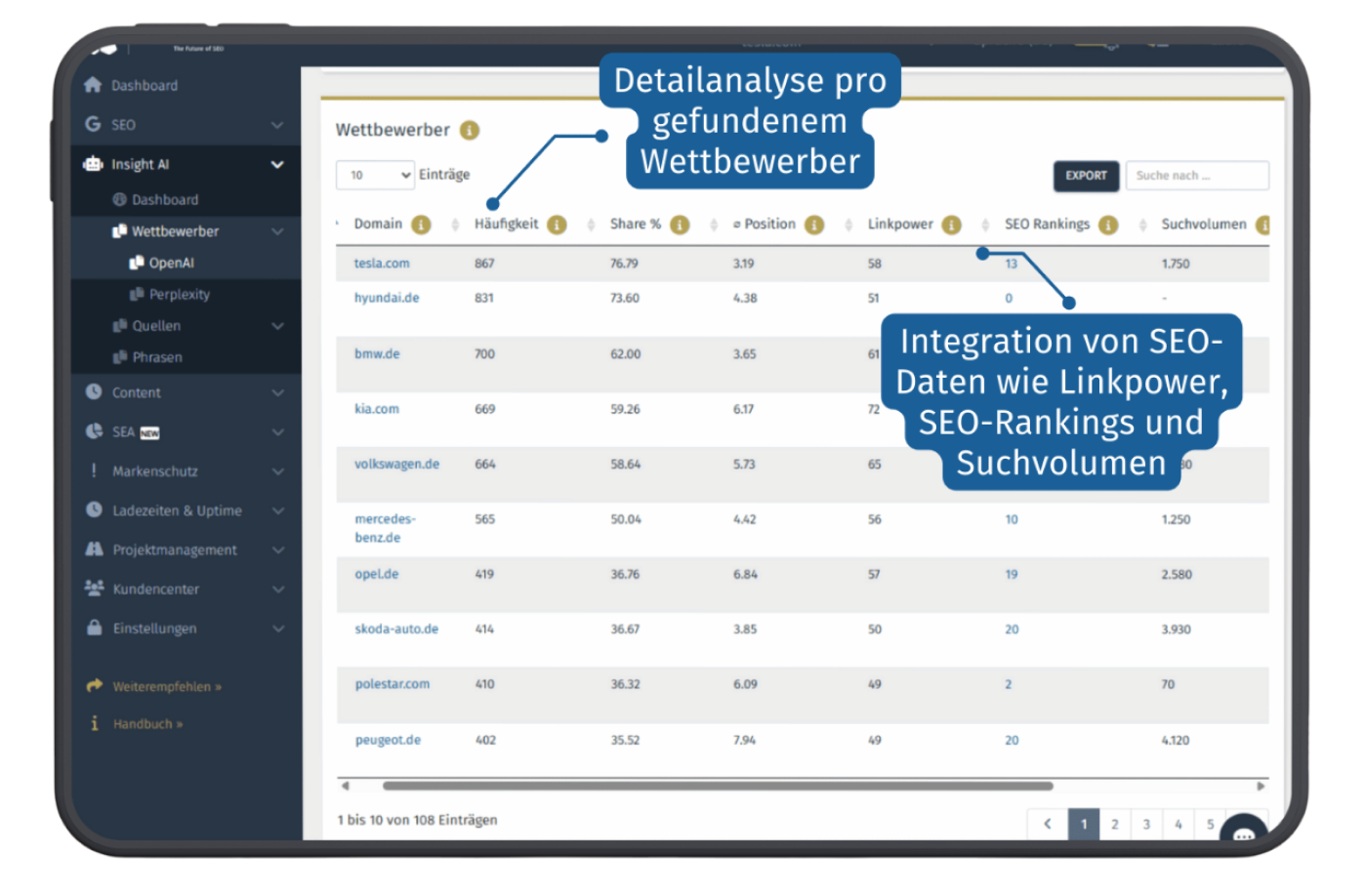Viewport: 1365px width, 896px height.
Task: Click the Markenschutz exclamation icon
Action: pyautogui.click(x=93, y=470)
